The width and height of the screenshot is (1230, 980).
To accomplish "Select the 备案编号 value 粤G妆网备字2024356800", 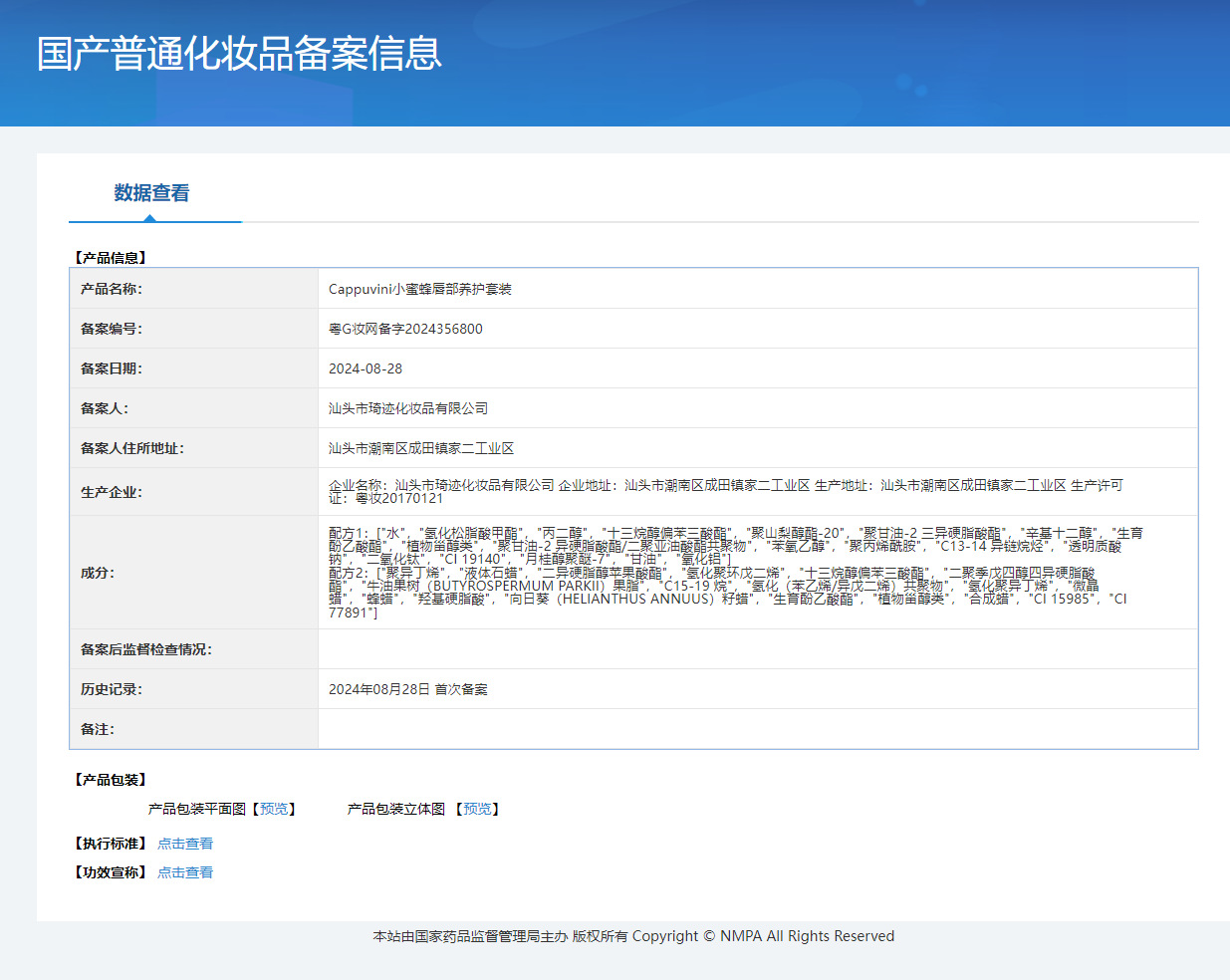I will pos(405,329).
